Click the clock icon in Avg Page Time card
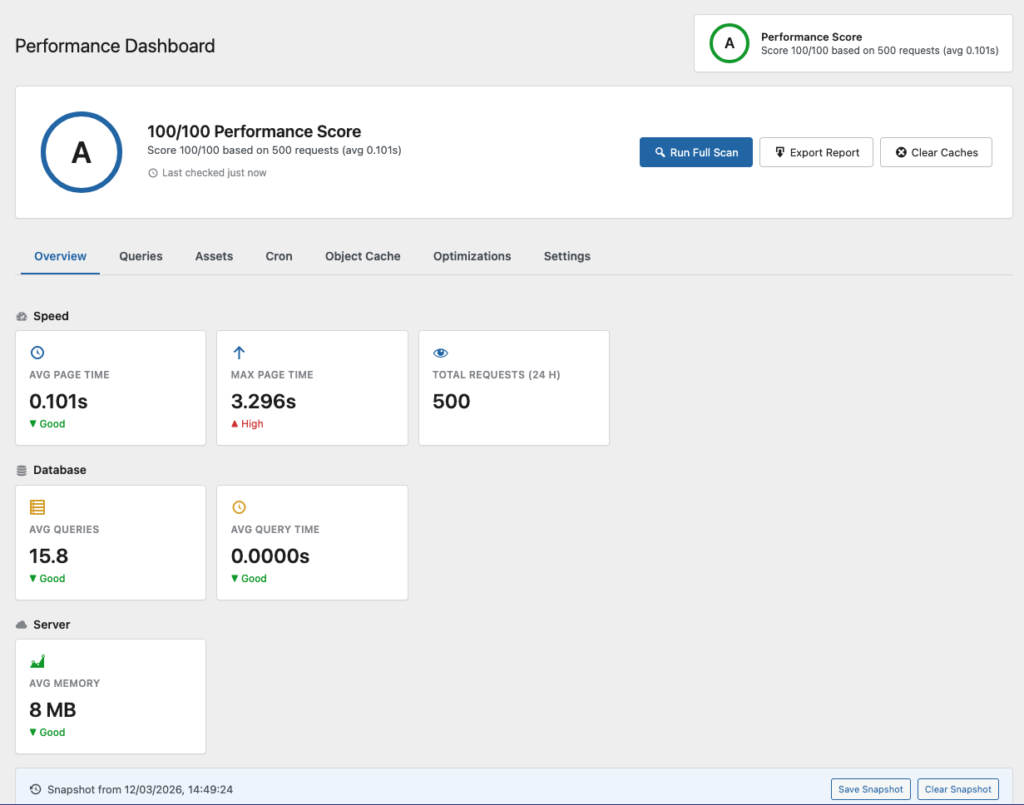The height and width of the screenshot is (805, 1024). [x=38, y=353]
